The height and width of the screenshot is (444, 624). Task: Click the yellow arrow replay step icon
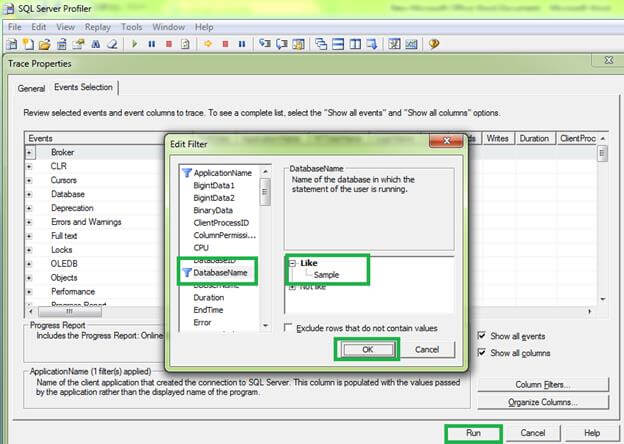208,44
